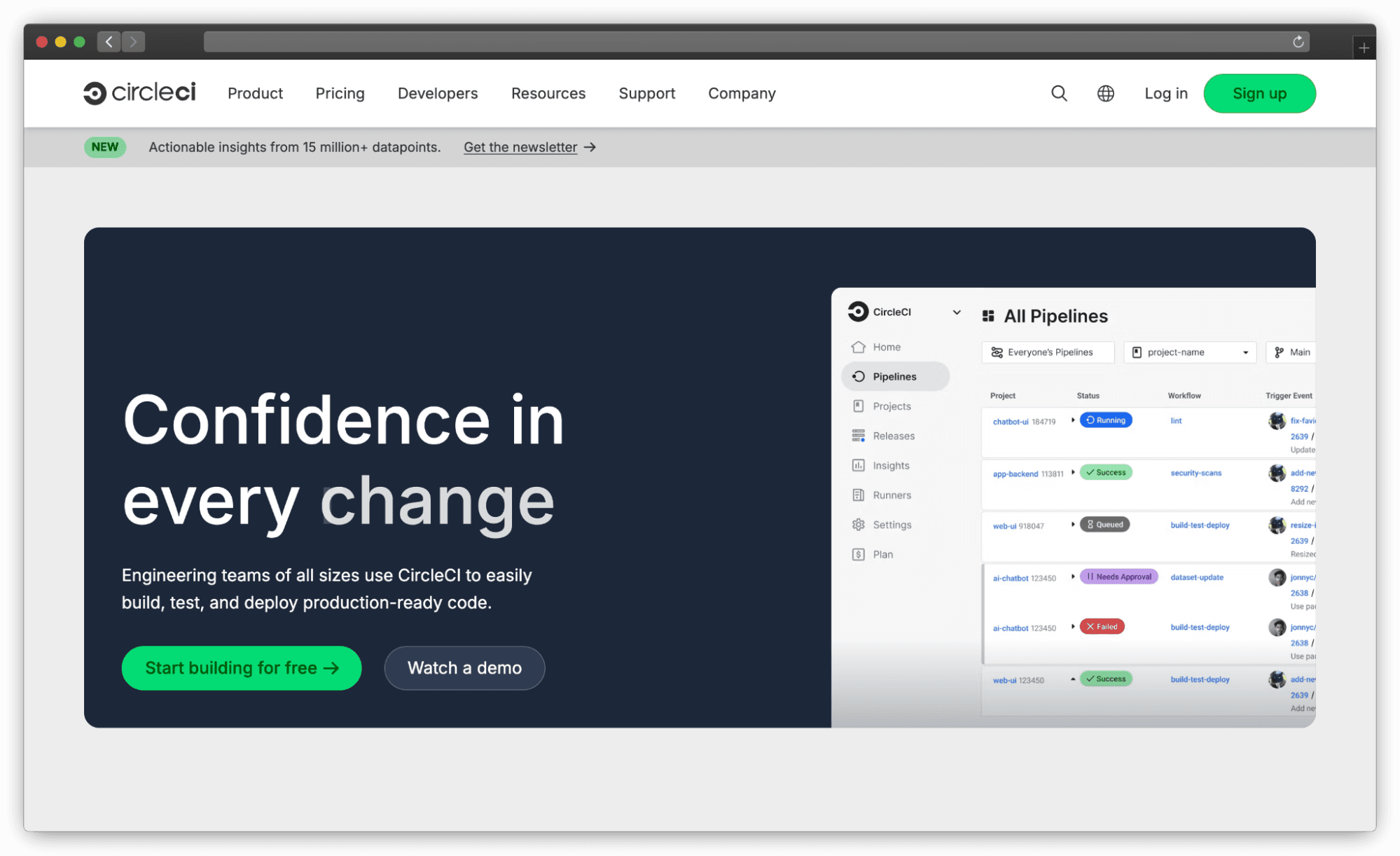Expand the app-backend pipeline row triangle

click(1073, 472)
